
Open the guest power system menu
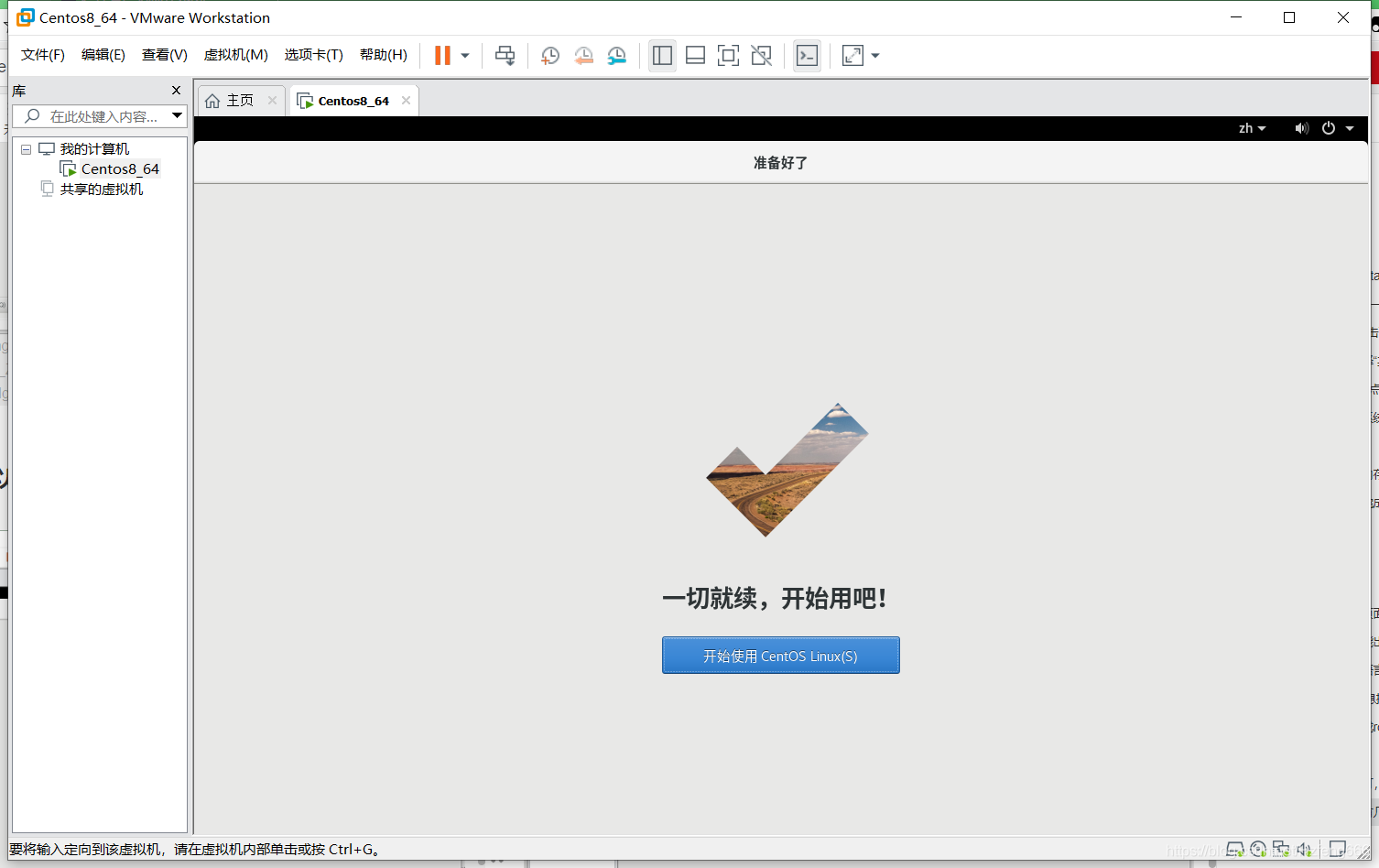(x=1329, y=128)
